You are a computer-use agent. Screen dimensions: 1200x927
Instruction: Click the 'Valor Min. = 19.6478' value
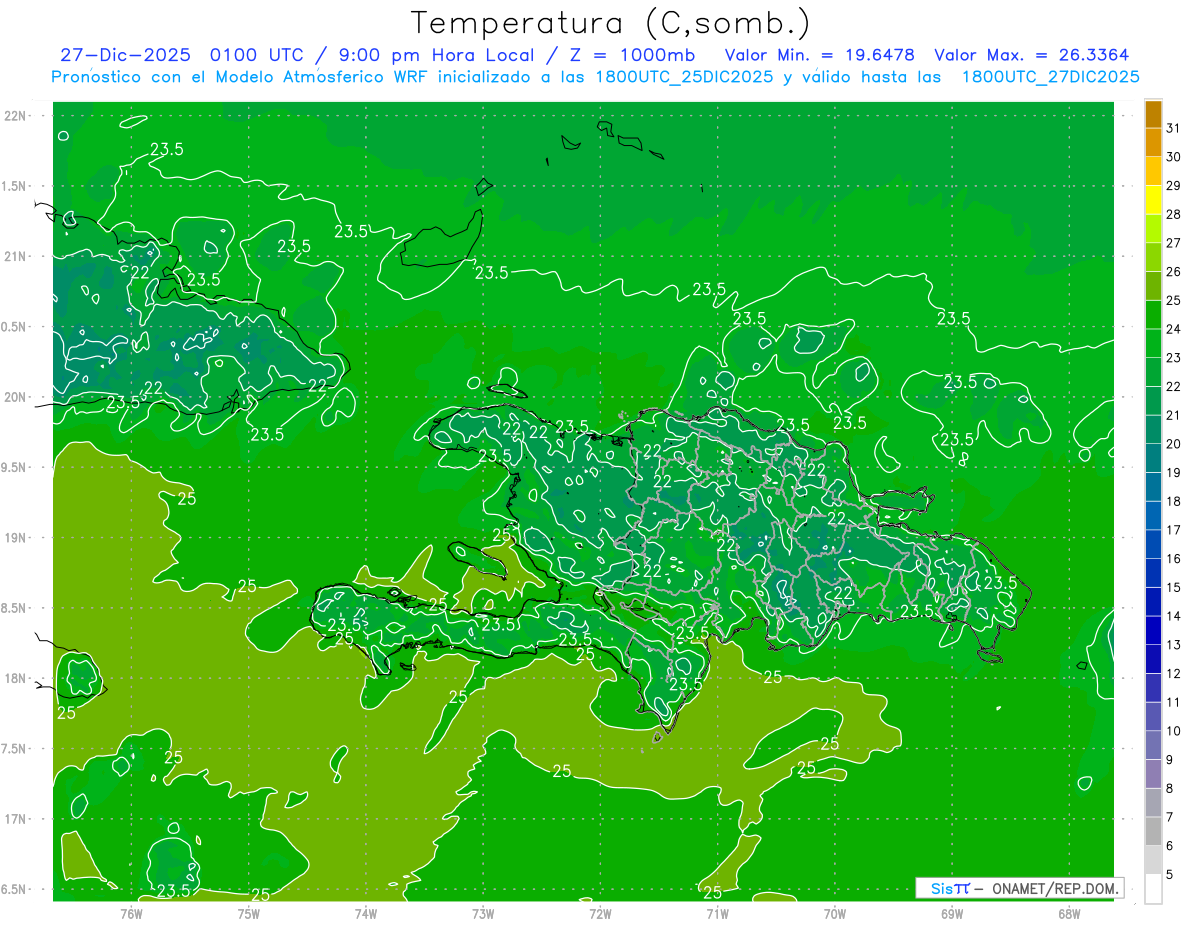[820, 55]
